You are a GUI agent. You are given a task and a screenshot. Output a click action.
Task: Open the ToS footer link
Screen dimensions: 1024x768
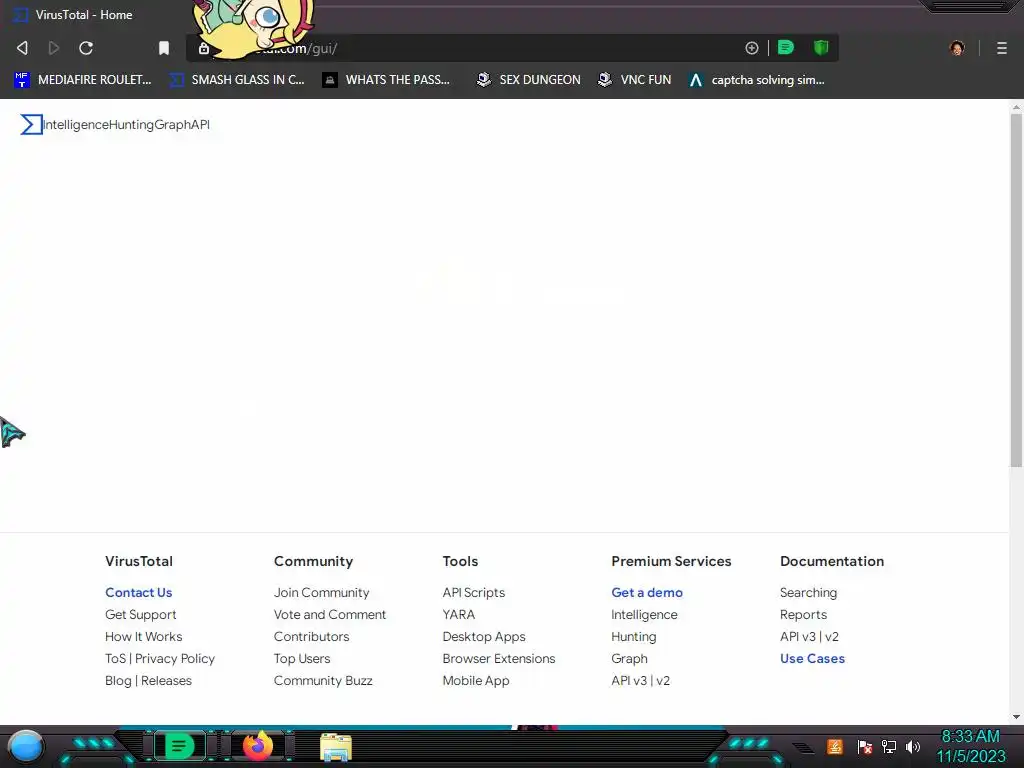(x=115, y=658)
